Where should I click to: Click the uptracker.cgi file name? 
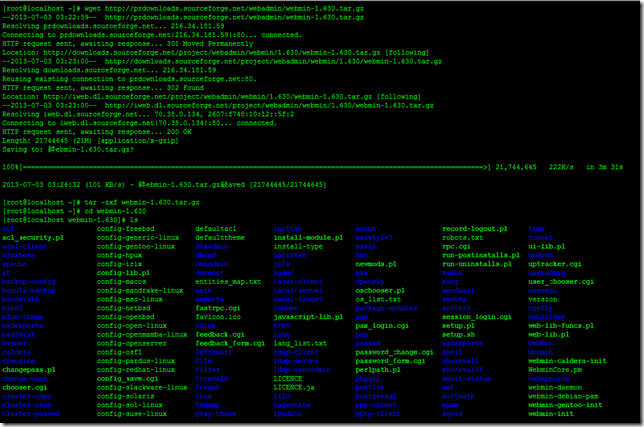(555, 264)
